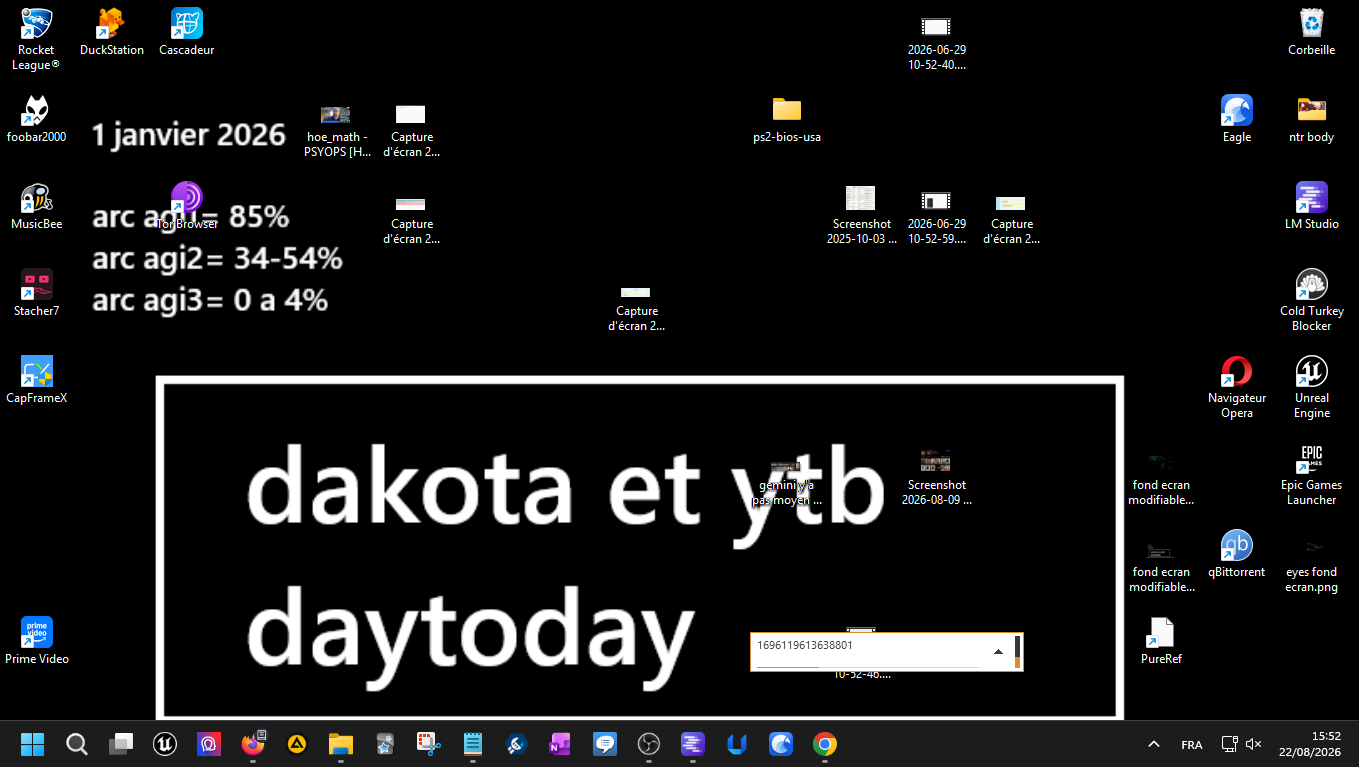Select the Cold Turkey Blocker icon
Image resolution: width=1359 pixels, height=767 pixels.
click(x=1311, y=301)
